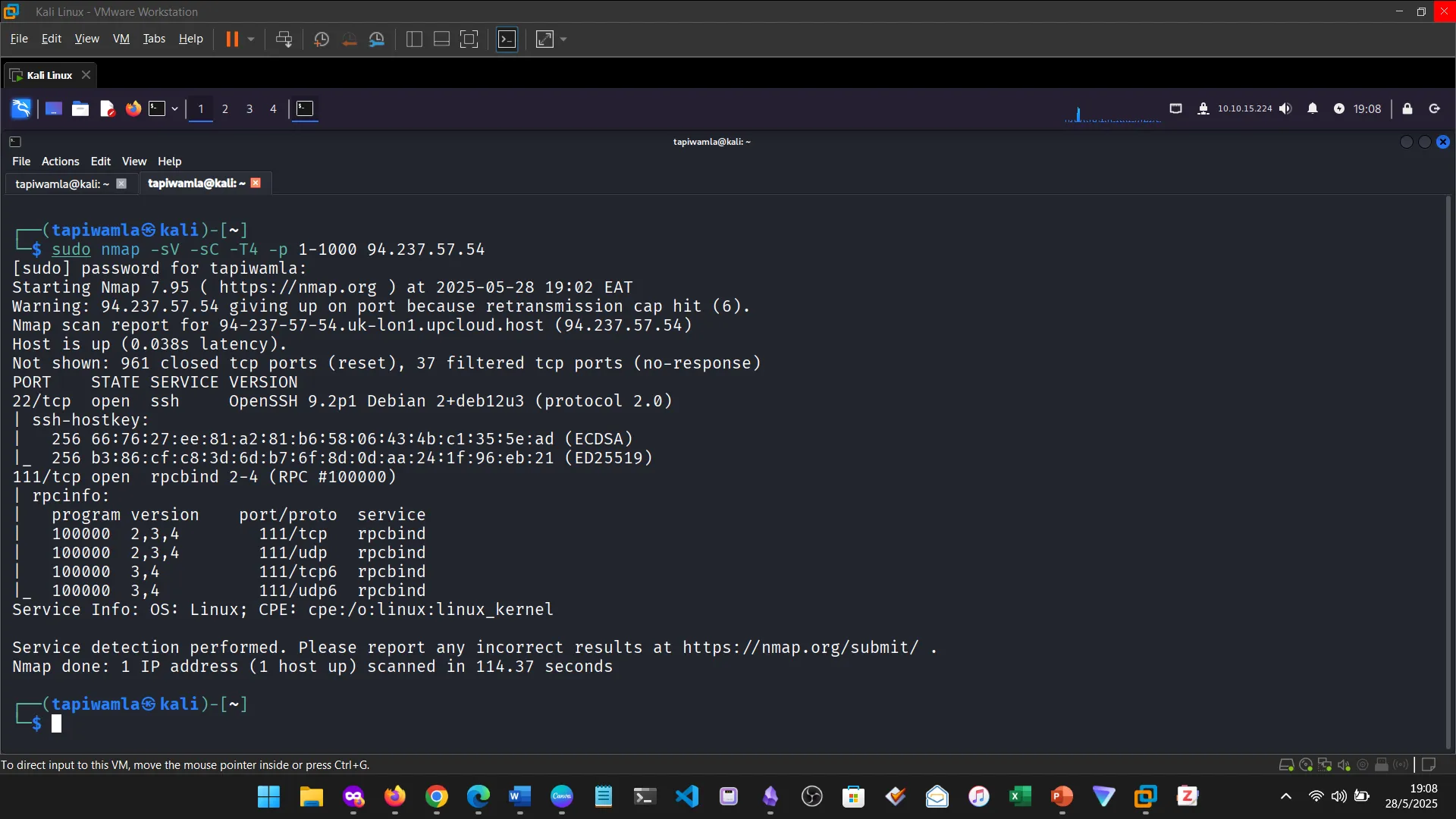Expand the terminal launcher dropdown arrow
The width and height of the screenshot is (1456, 819).
coord(174,108)
